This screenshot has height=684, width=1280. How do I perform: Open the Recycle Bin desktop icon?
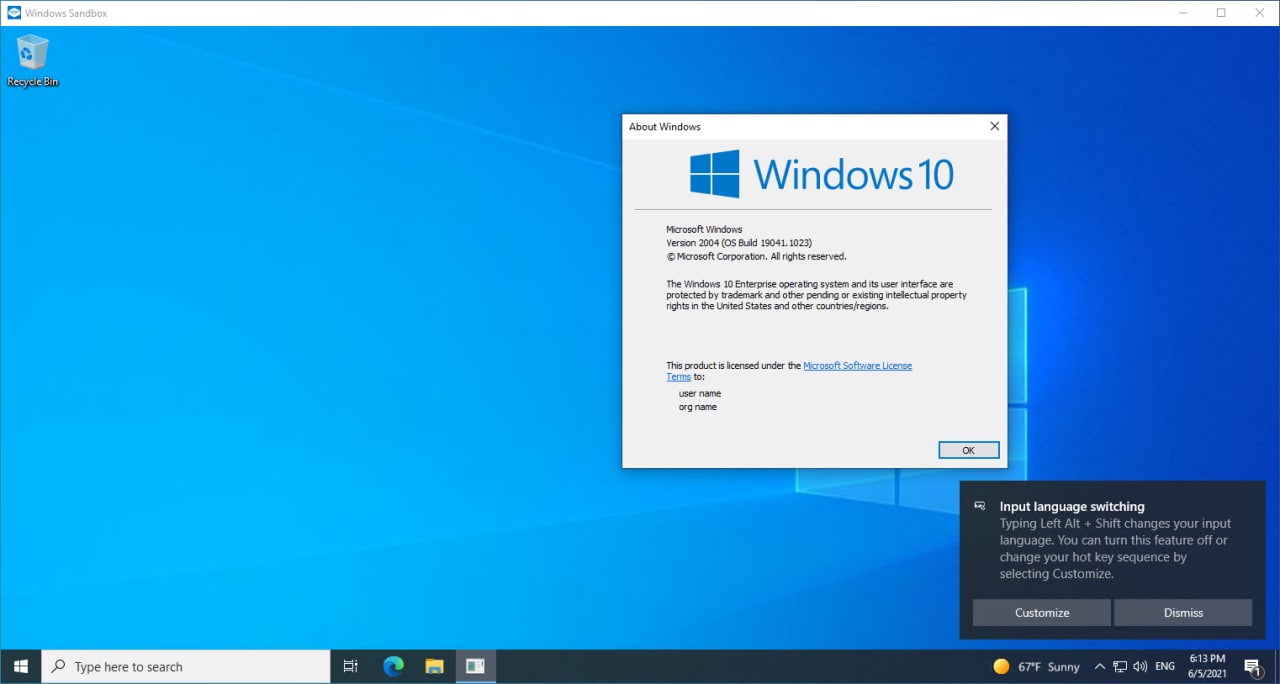coord(32,60)
